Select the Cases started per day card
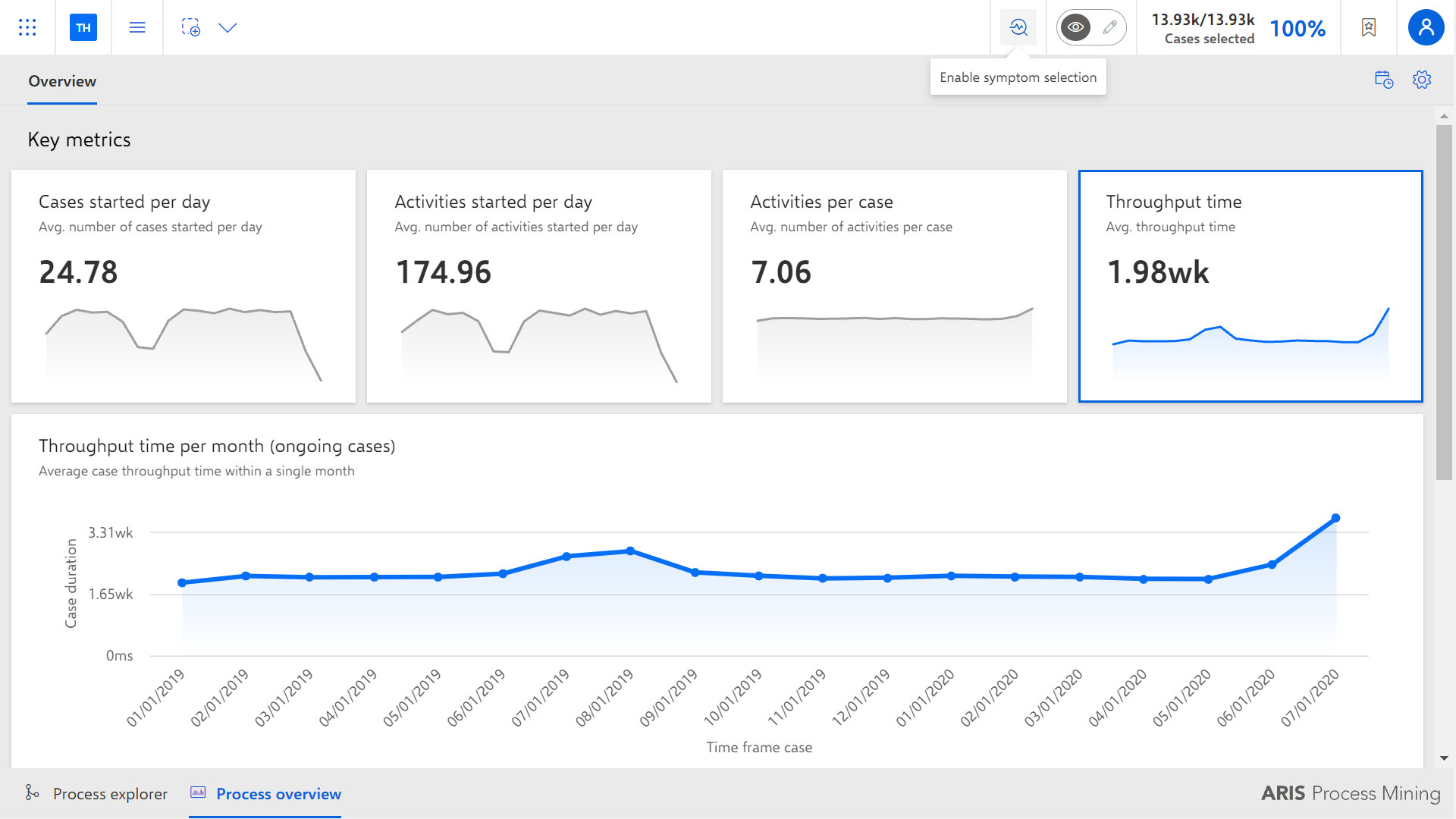The height and width of the screenshot is (819, 1456). [x=184, y=286]
